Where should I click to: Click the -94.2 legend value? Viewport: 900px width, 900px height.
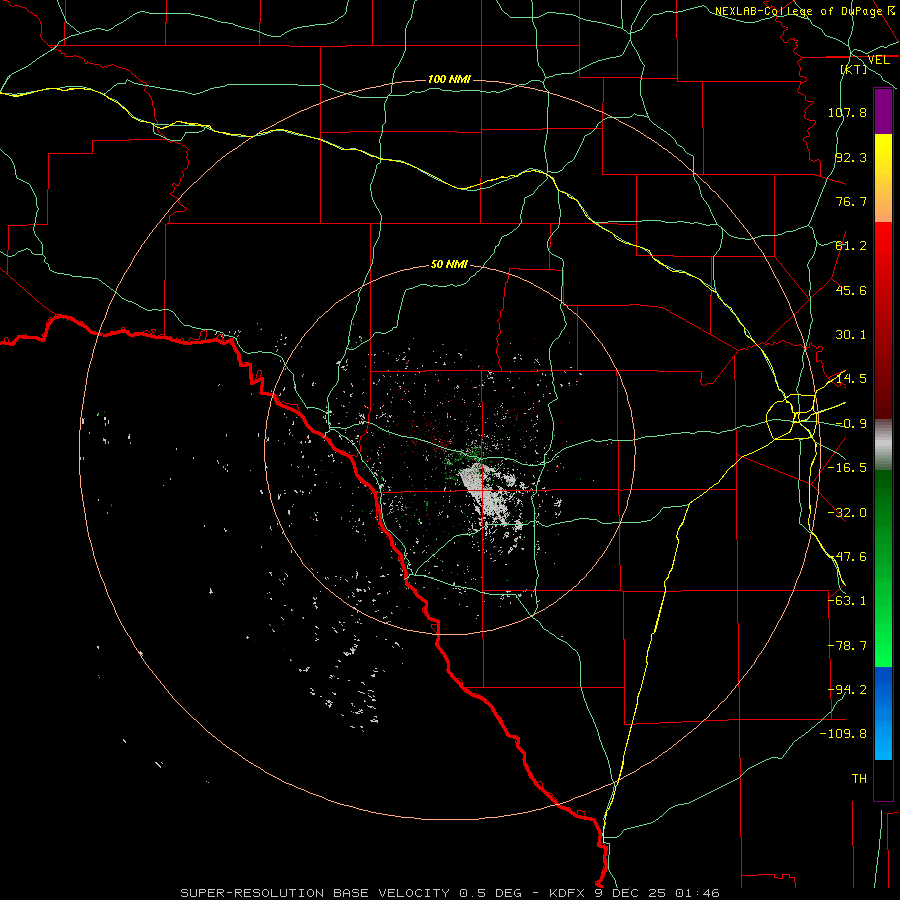coord(847,690)
